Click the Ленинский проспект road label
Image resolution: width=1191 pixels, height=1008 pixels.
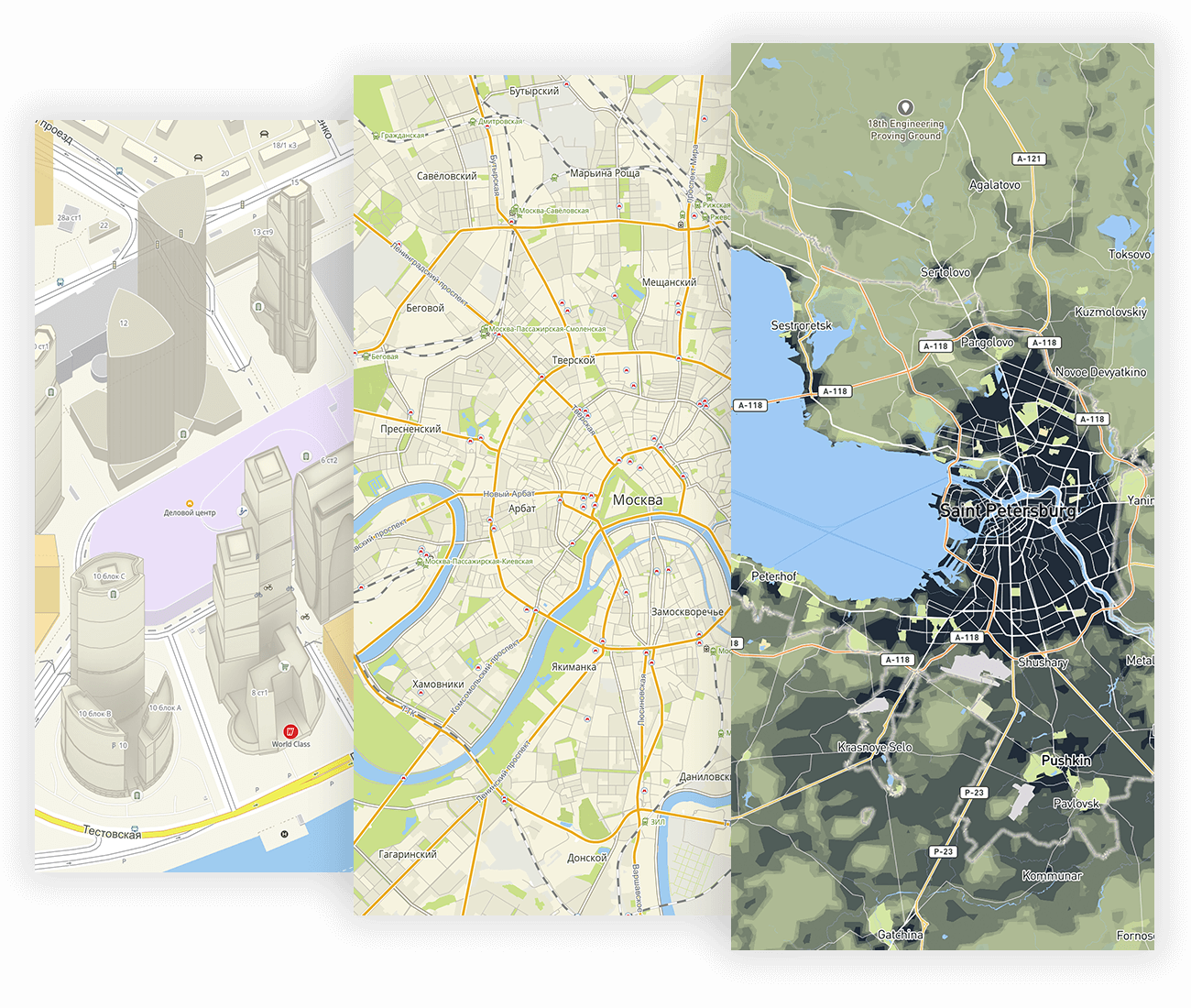click(x=502, y=772)
